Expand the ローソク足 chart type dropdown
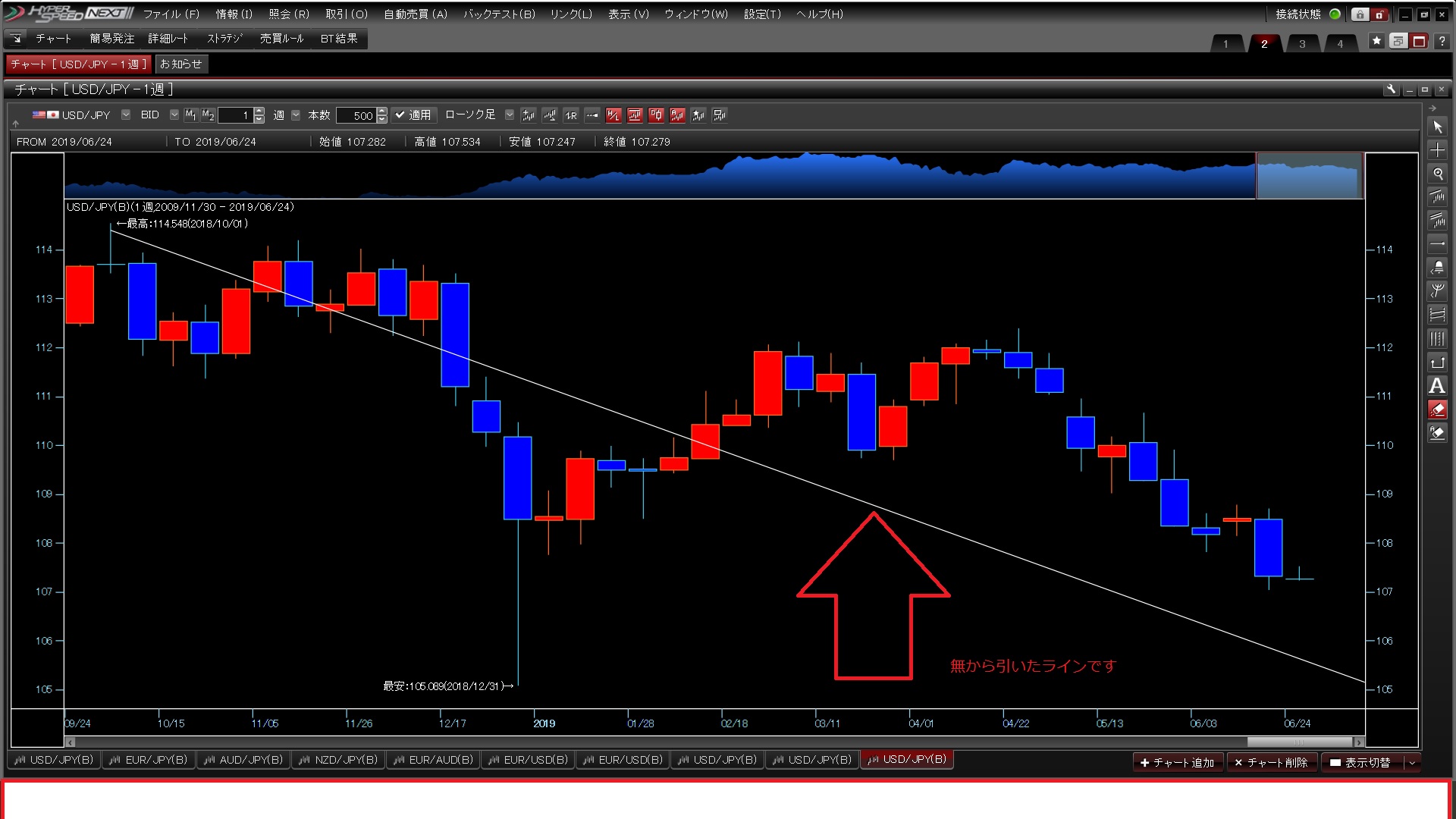1456x819 pixels. [510, 115]
